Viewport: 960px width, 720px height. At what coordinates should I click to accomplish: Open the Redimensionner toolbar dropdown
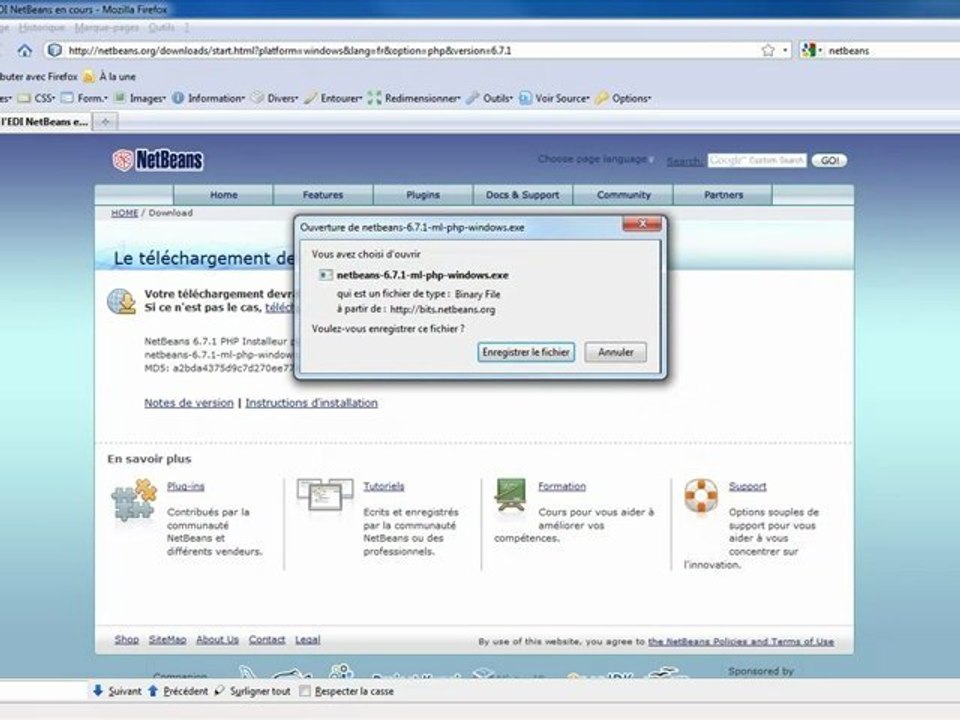[414, 98]
